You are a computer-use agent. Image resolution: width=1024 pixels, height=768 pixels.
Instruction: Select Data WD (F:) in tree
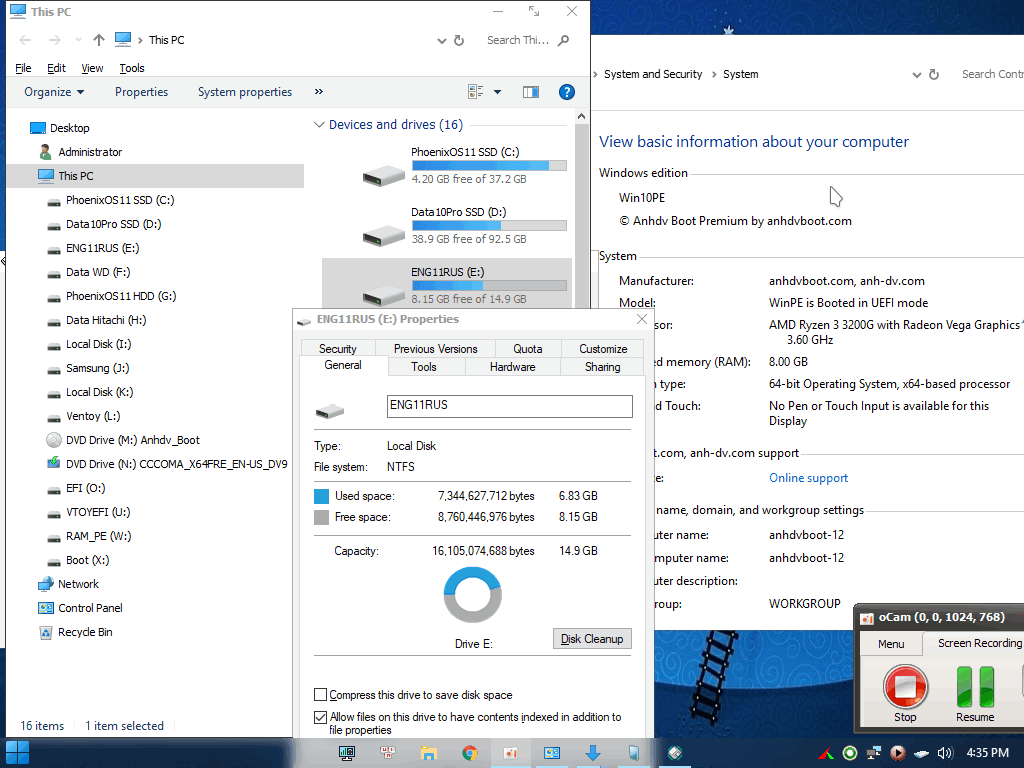coord(98,272)
